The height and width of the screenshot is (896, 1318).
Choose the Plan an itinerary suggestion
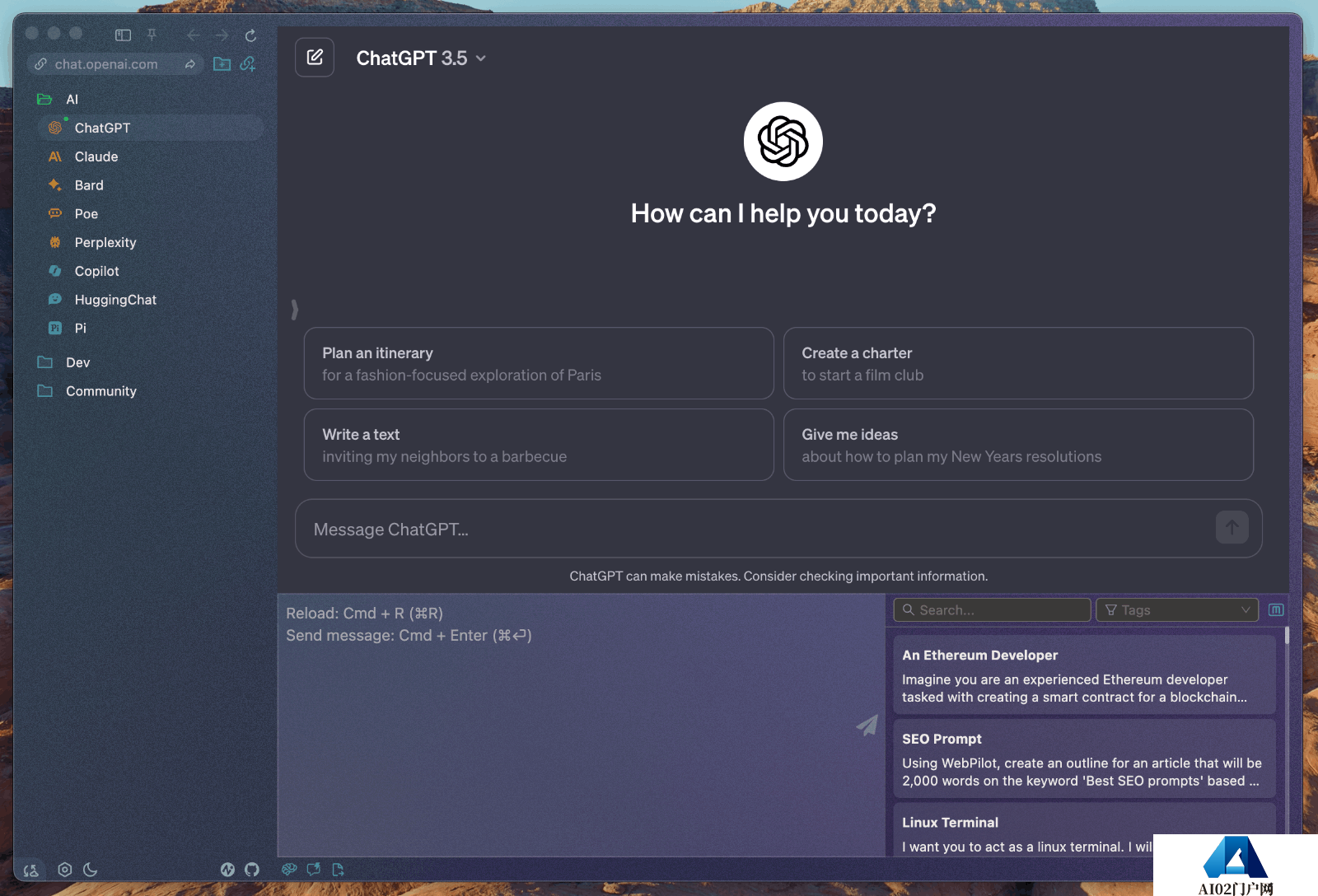(x=539, y=363)
